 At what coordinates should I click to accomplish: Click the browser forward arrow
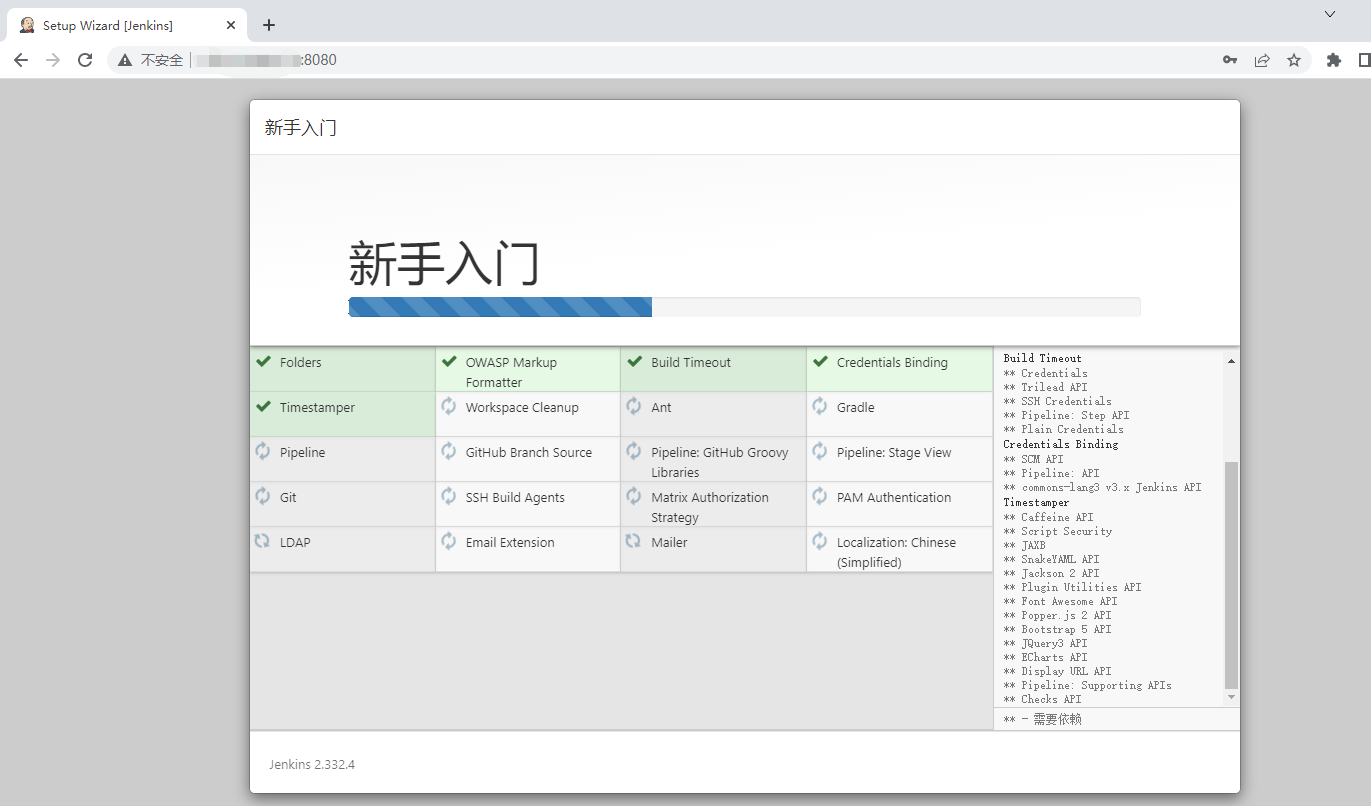click(54, 60)
